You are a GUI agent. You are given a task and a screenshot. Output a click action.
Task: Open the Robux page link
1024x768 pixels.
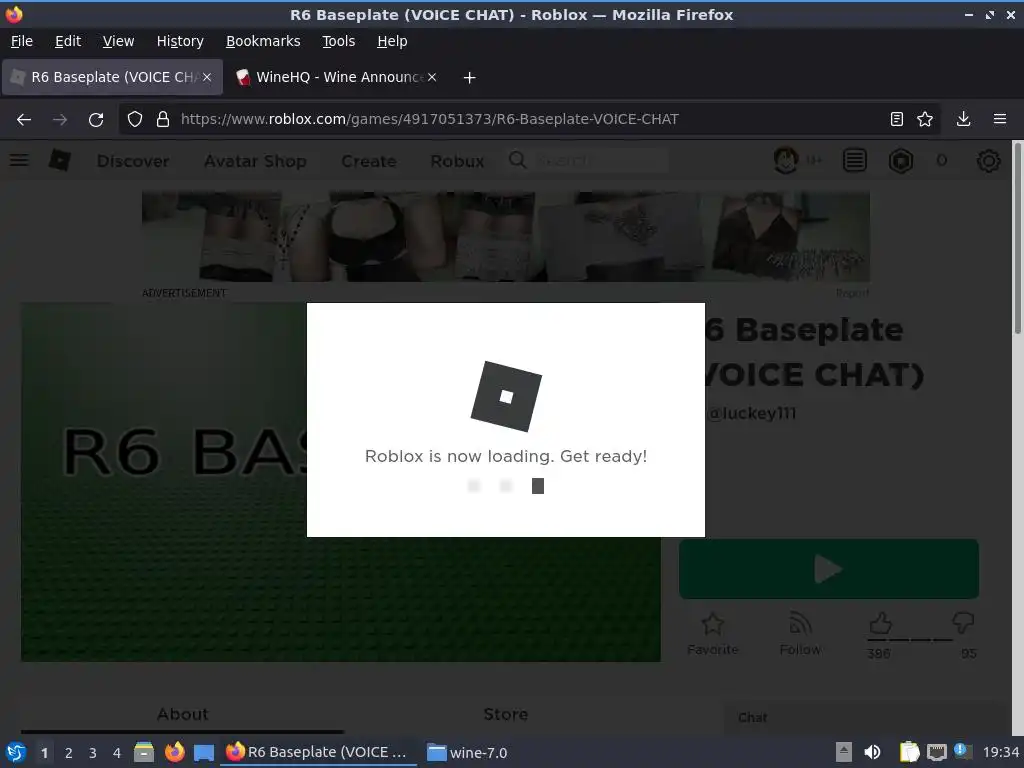457,161
